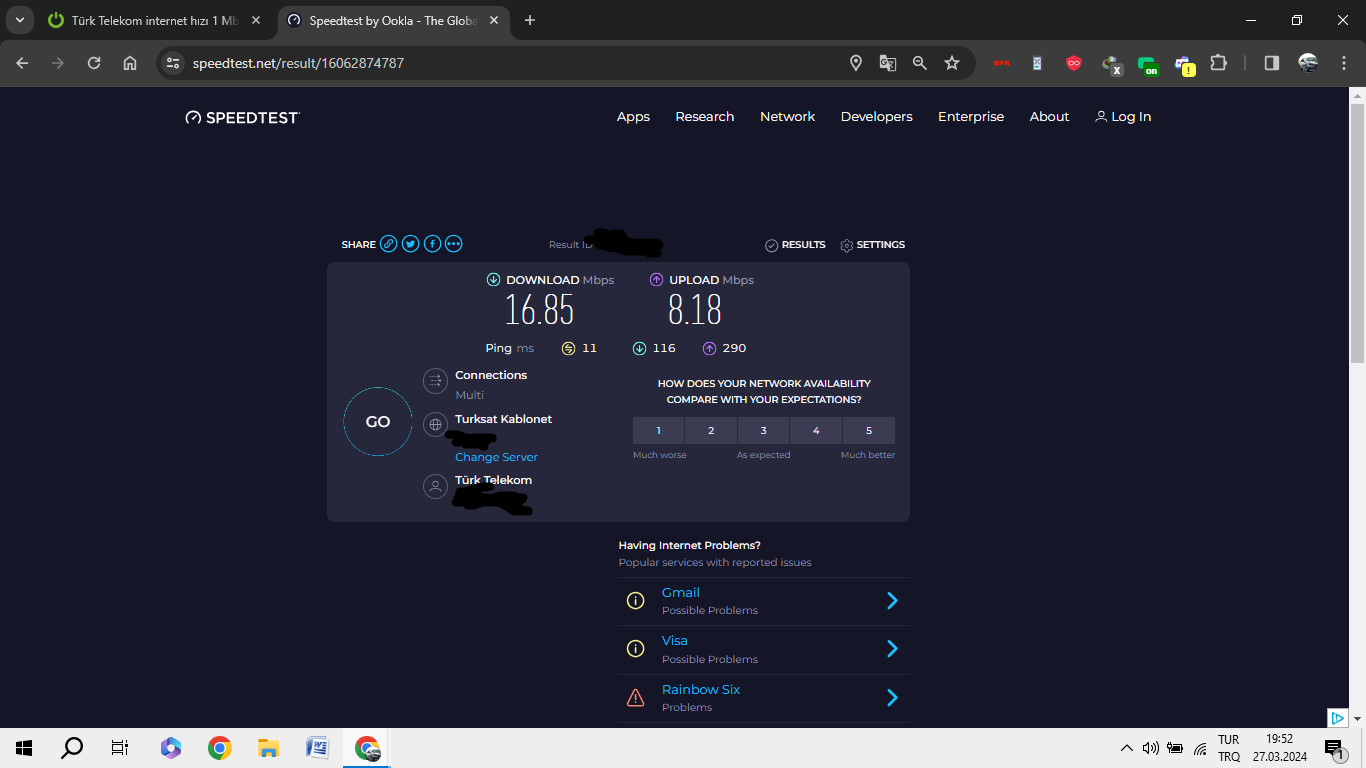1366x768 pixels.
Task: Open File Explorer from taskbar
Action: click(x=268, y=747)
